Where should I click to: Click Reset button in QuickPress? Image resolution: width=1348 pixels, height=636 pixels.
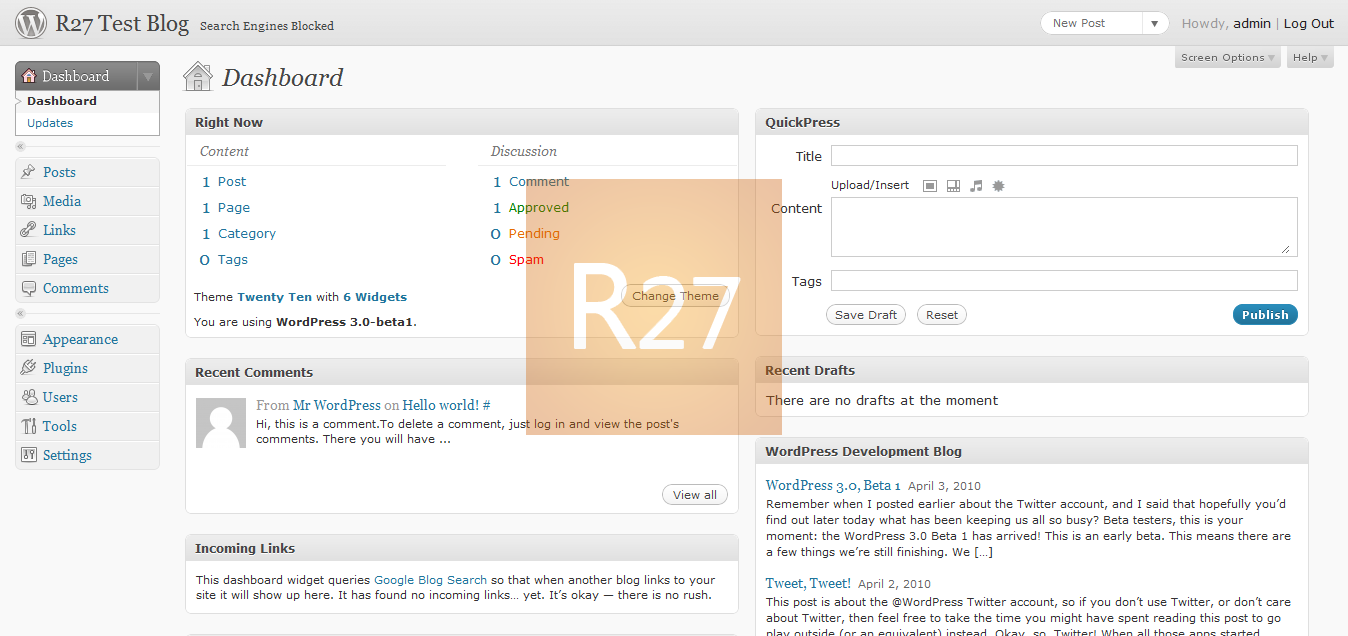click(x=942, y=314)
